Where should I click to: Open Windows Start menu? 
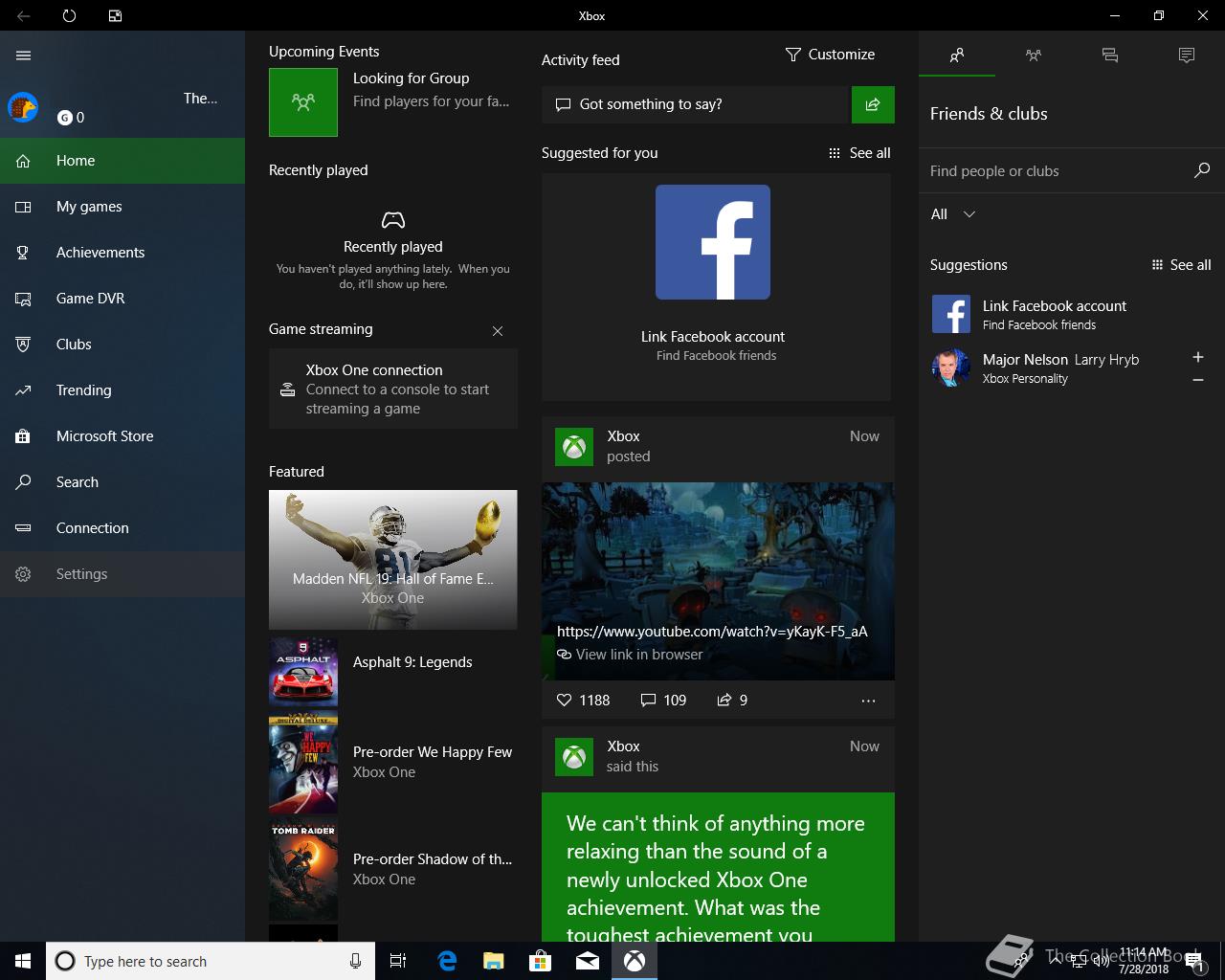pos(23,961)
